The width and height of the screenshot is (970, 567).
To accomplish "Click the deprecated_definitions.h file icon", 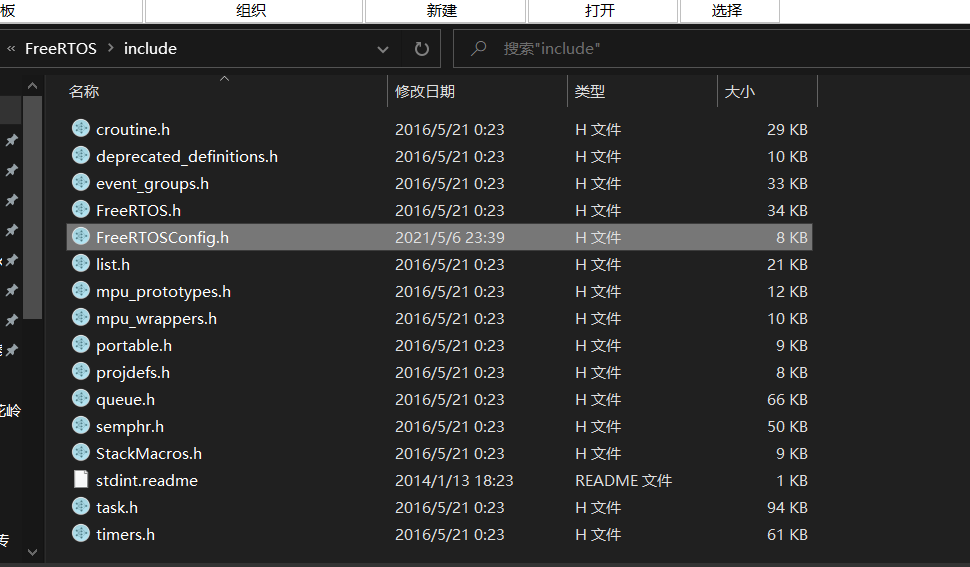I will 80,155.
